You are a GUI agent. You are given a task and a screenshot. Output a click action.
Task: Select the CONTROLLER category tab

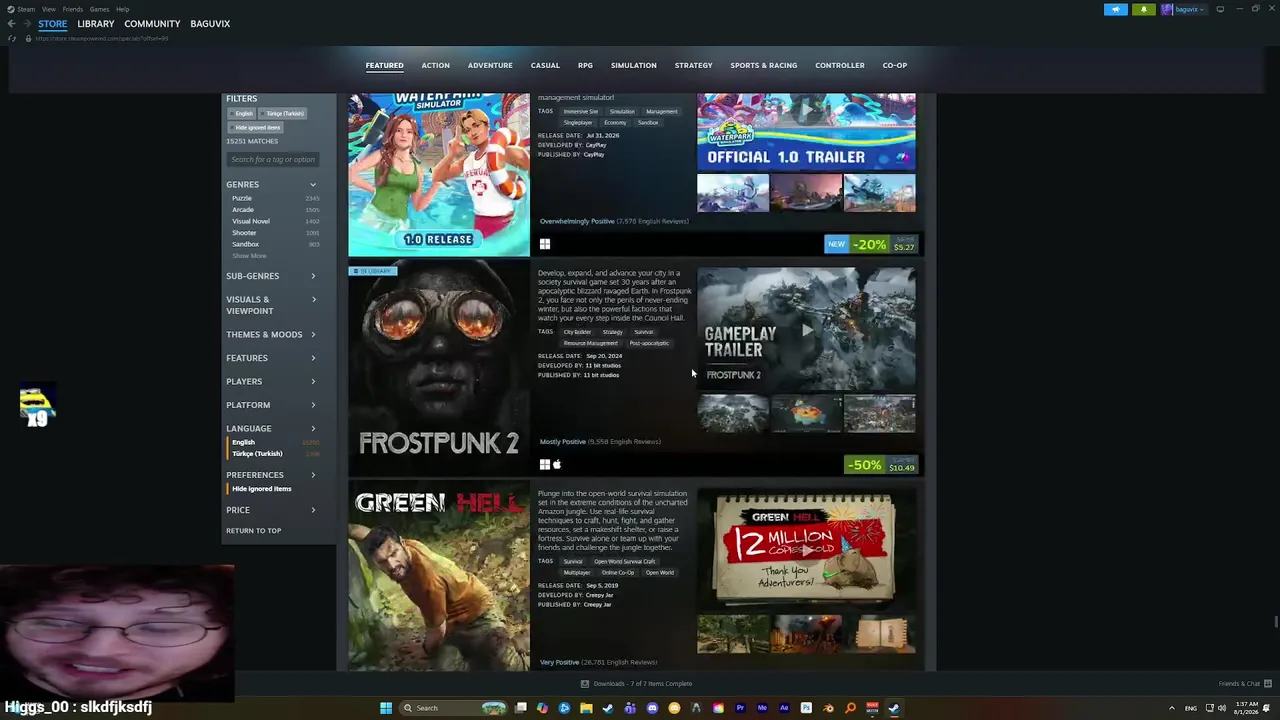(840, 65)
